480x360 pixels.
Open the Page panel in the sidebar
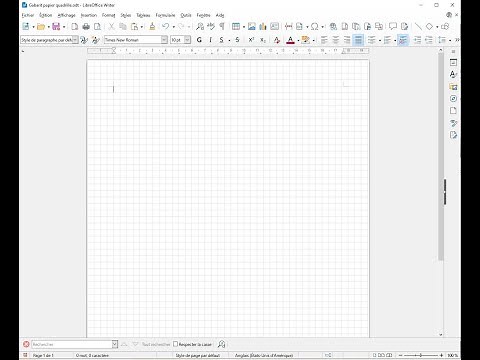tap(453, 111)
